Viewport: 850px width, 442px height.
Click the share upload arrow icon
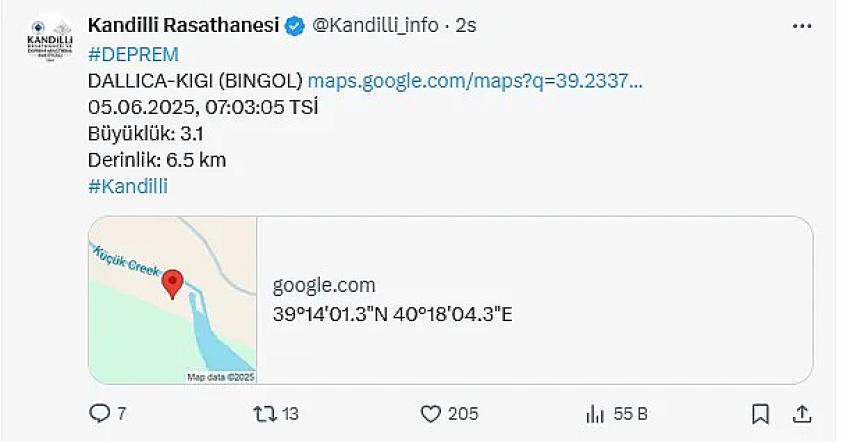(801, 413)
